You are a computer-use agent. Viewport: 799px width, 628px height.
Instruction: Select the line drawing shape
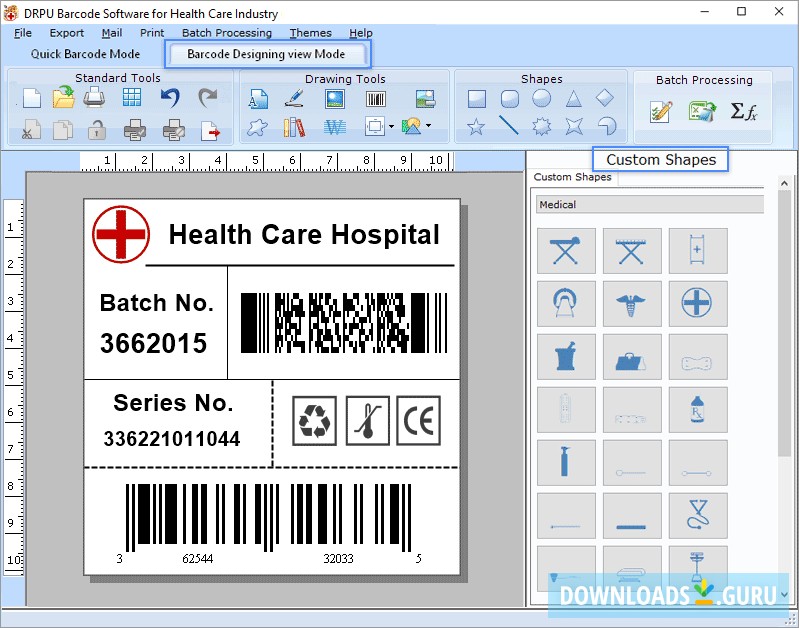509,125
